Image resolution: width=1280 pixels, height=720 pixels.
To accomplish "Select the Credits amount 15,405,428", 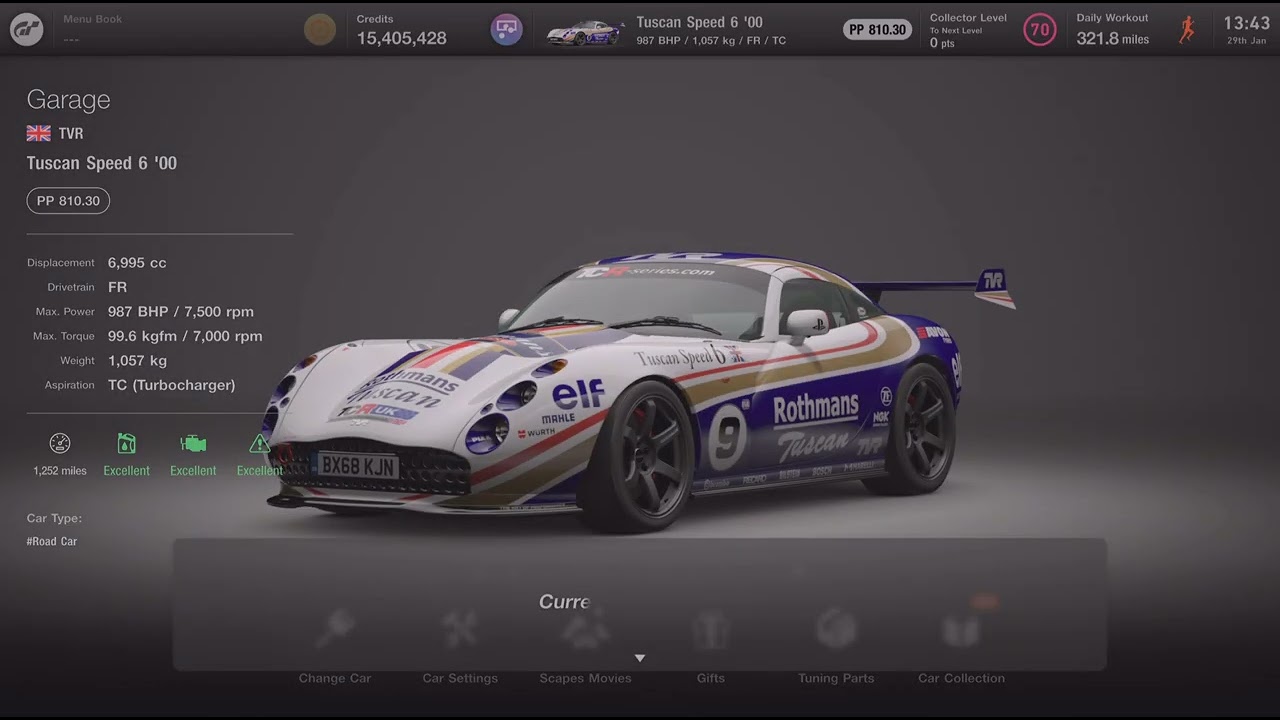I will [x=402, y=38].
